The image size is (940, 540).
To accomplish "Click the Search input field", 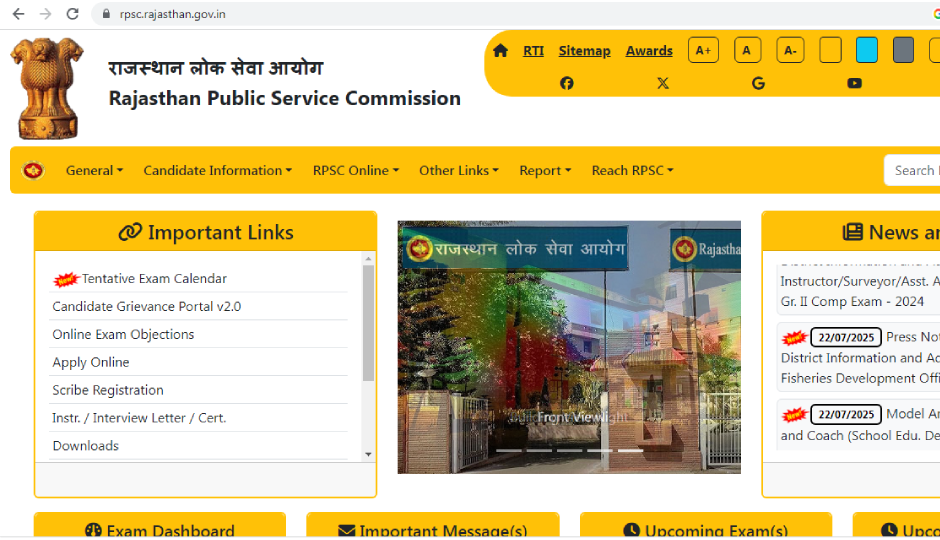I will [912, 170].
